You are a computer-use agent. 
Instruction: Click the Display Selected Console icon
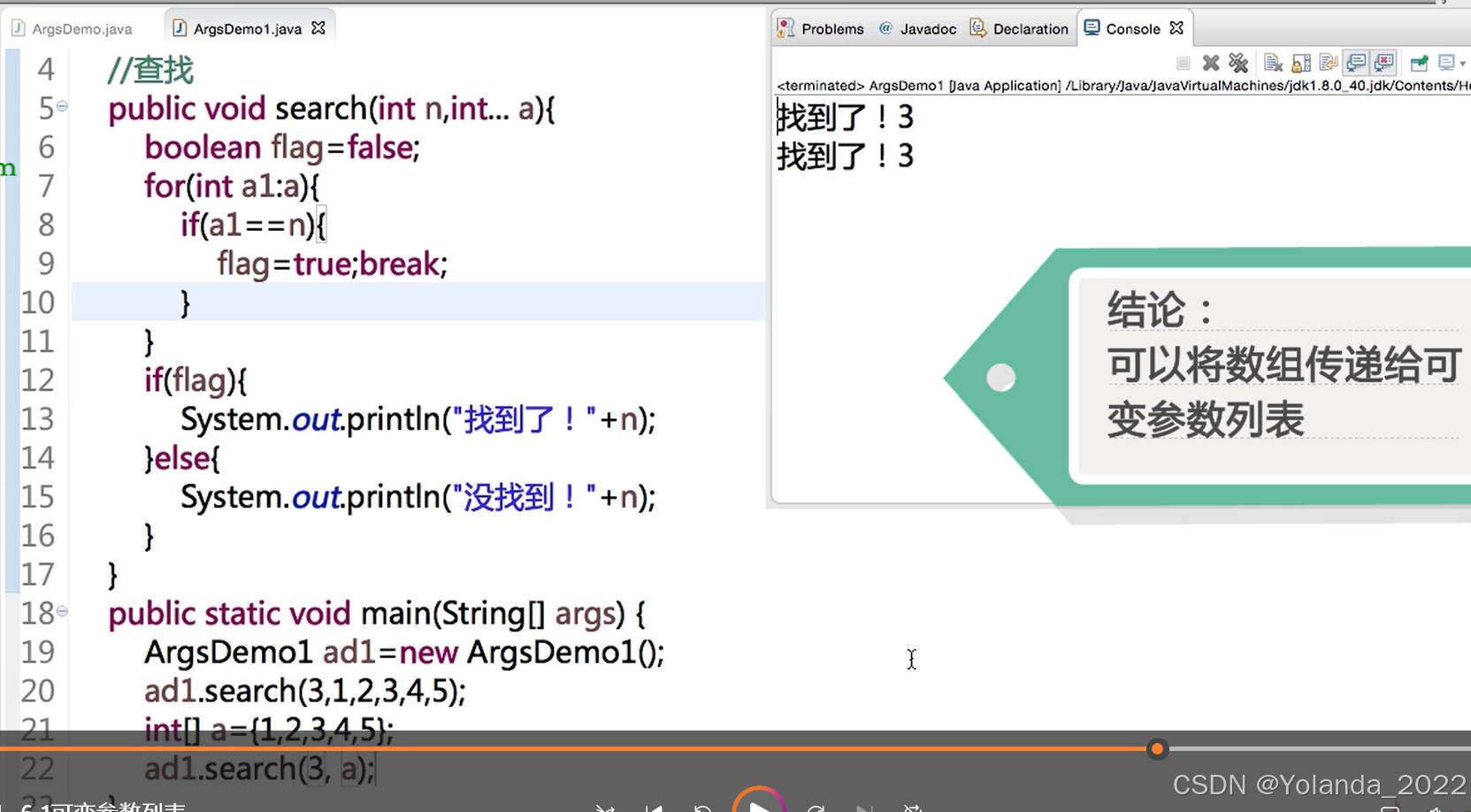tap(1447, 63)
